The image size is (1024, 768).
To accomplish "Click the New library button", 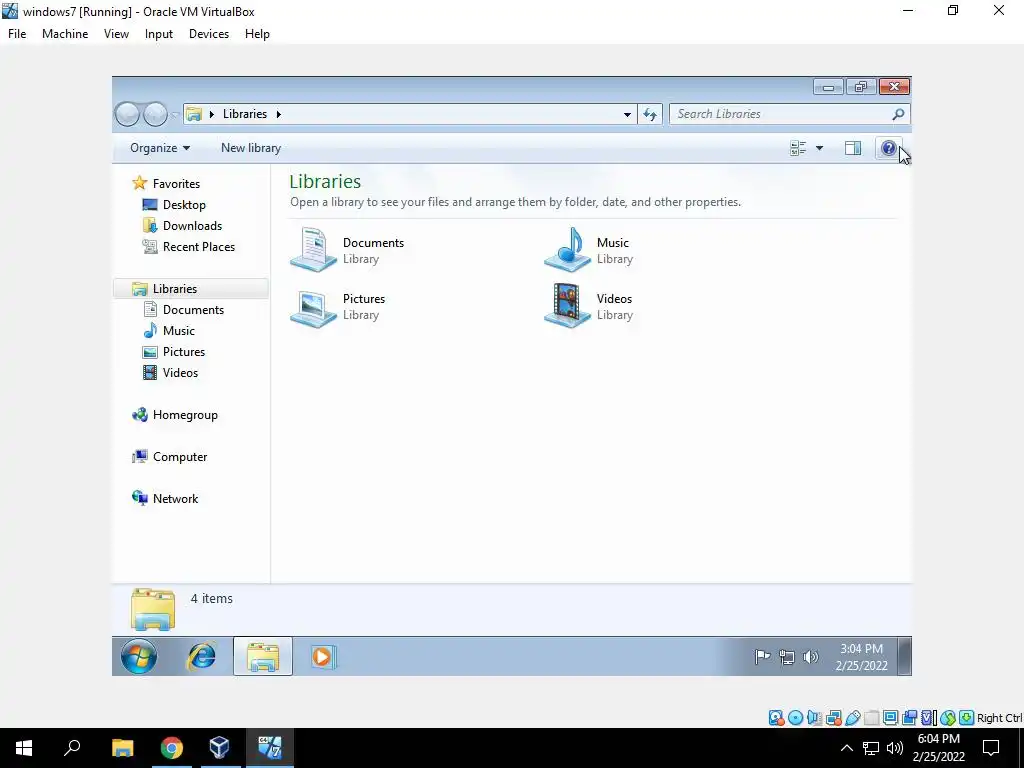I will point(251,148).
